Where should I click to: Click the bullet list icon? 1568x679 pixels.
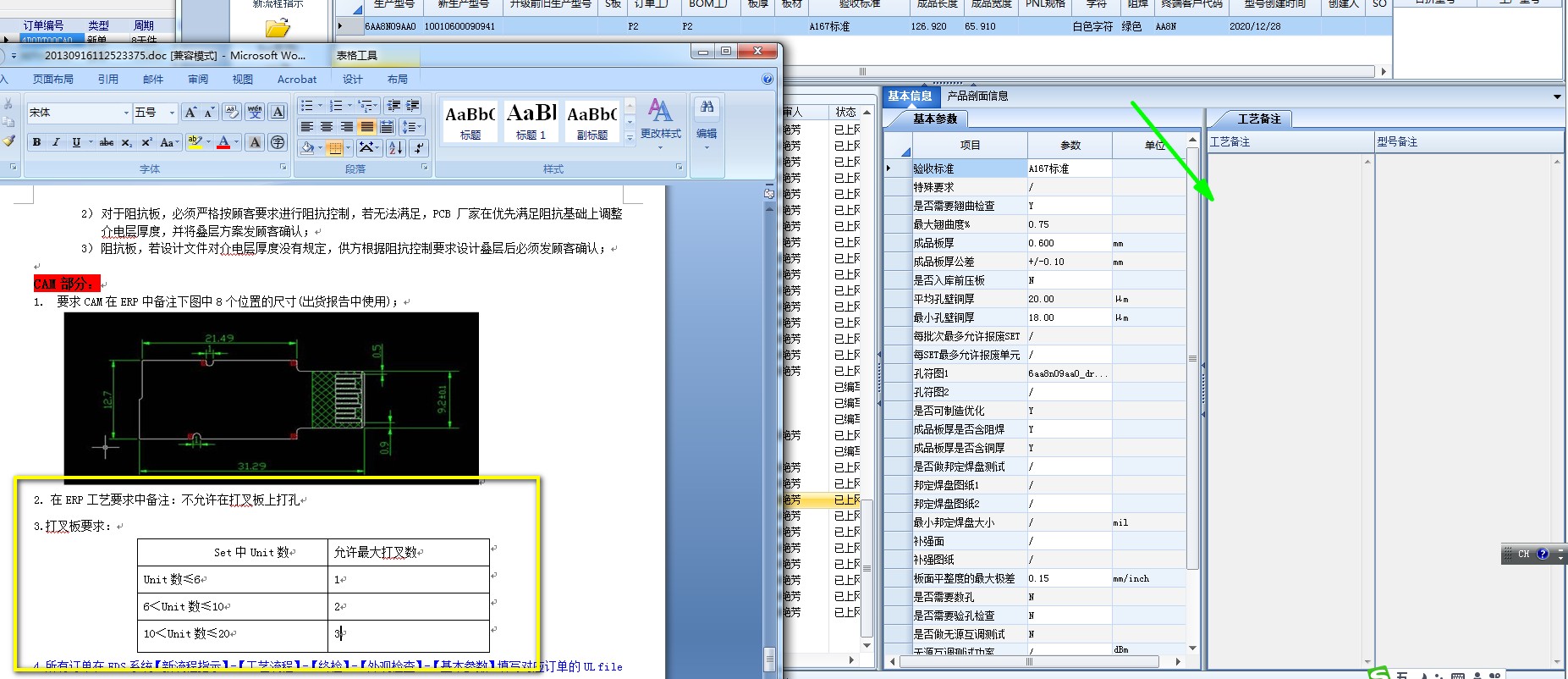pos(306,106)
